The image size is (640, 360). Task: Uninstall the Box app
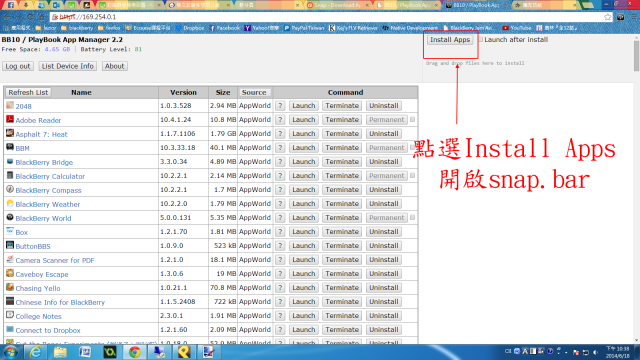[x=384, y=231]
